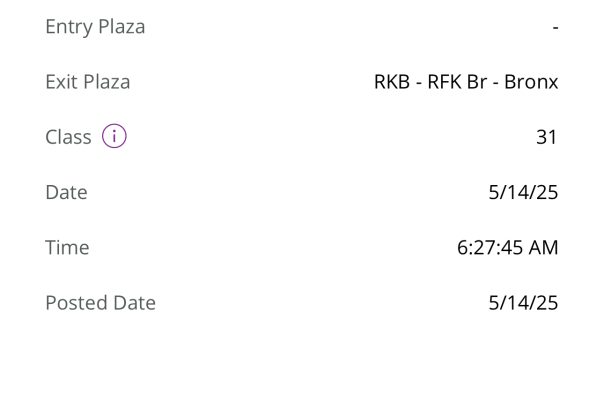
Task: Select the Date value 5/14/25
Action: [x=523, y=192]
